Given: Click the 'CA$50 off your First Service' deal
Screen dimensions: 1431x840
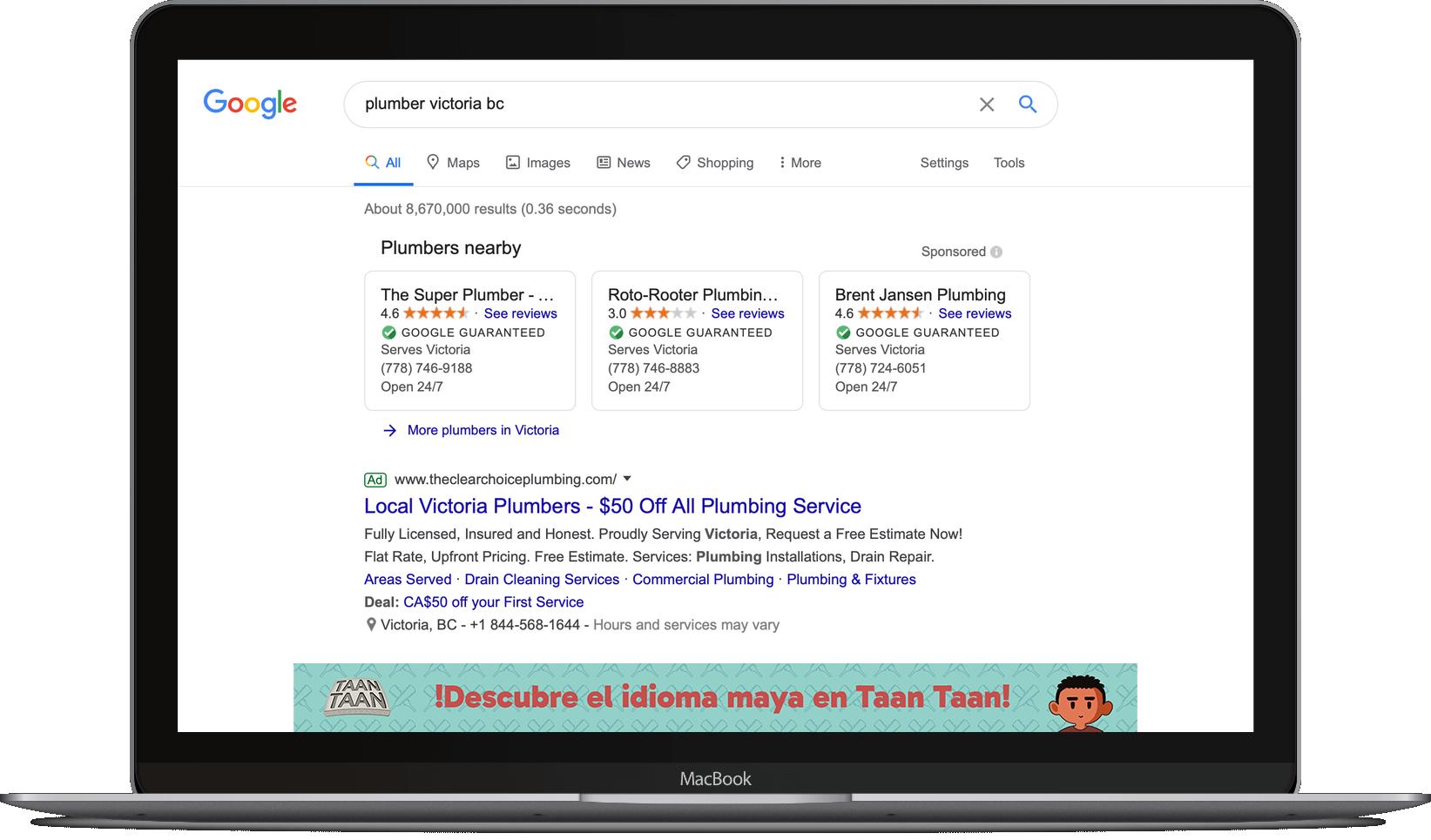Looking at the screenshot, I should pyautogui.click(x=494, y=602).
